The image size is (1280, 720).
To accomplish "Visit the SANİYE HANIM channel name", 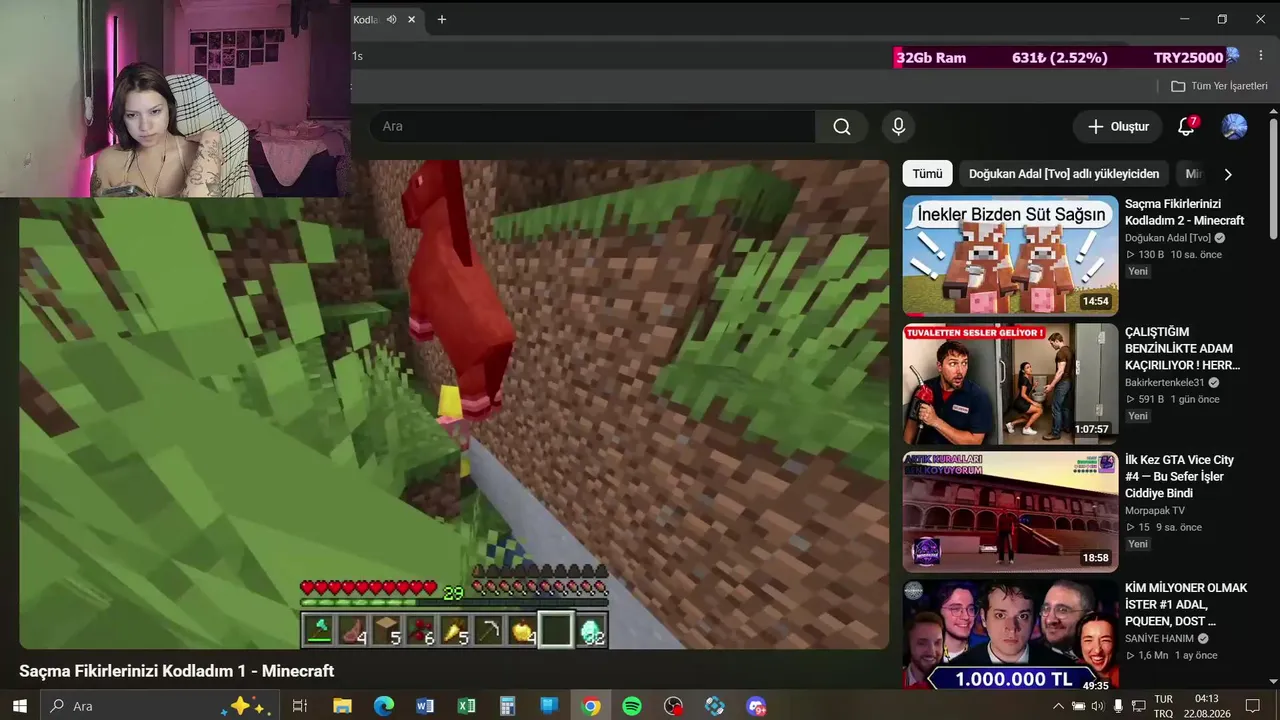I will 1159,639.
